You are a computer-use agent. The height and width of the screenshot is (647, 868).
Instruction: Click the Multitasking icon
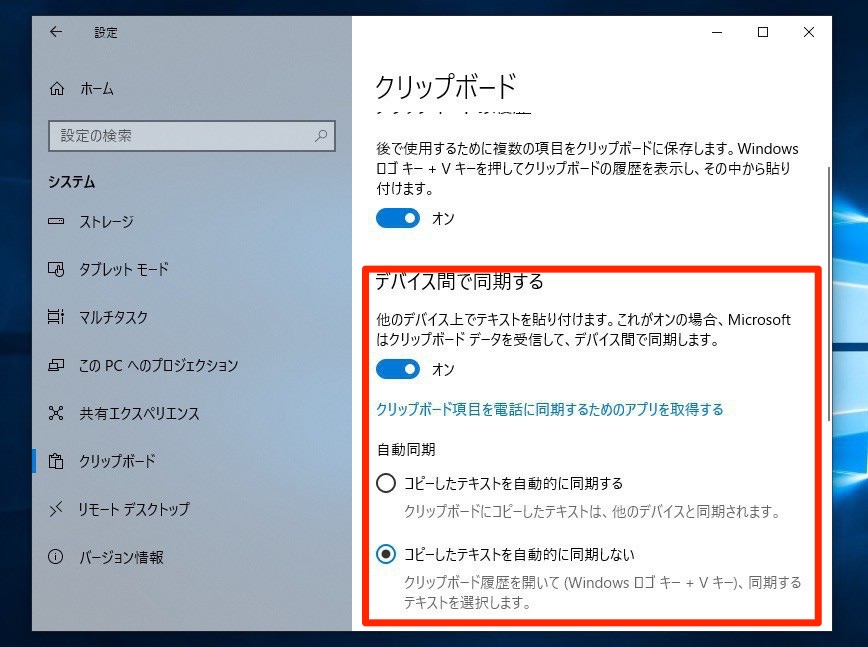pyautogui.click(x=56, y=317)
